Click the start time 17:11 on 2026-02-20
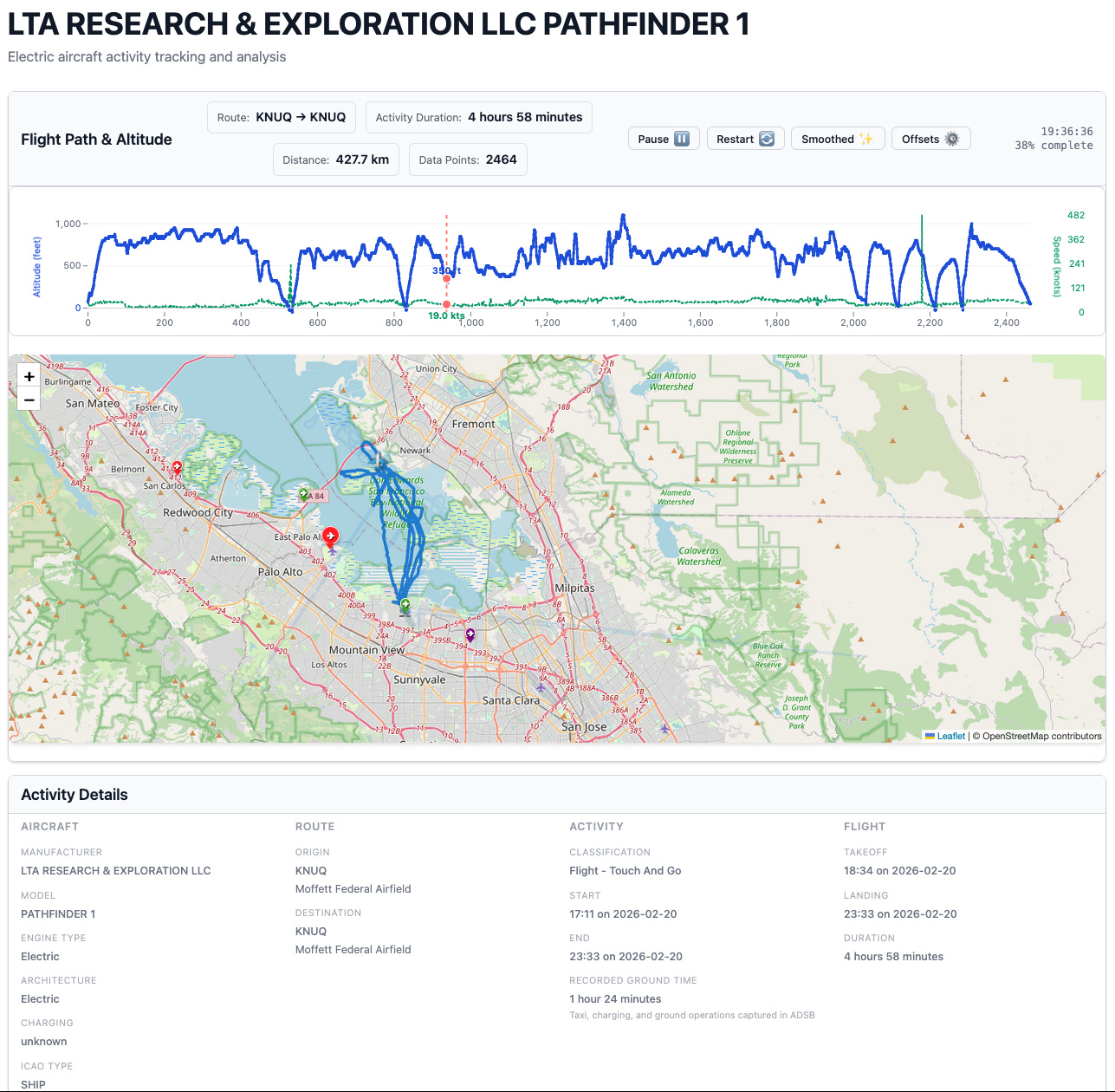 pyautogui.click(x=623, y=914)
